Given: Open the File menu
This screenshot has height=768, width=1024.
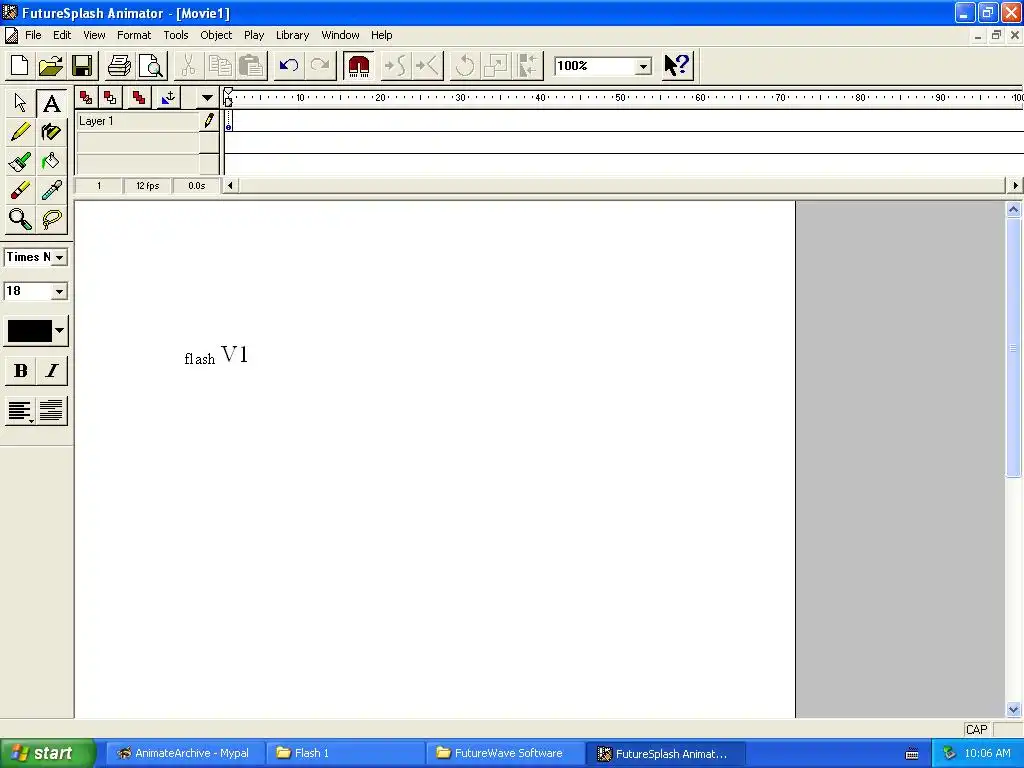Looking at the screenshot, I should coord(33,35).
